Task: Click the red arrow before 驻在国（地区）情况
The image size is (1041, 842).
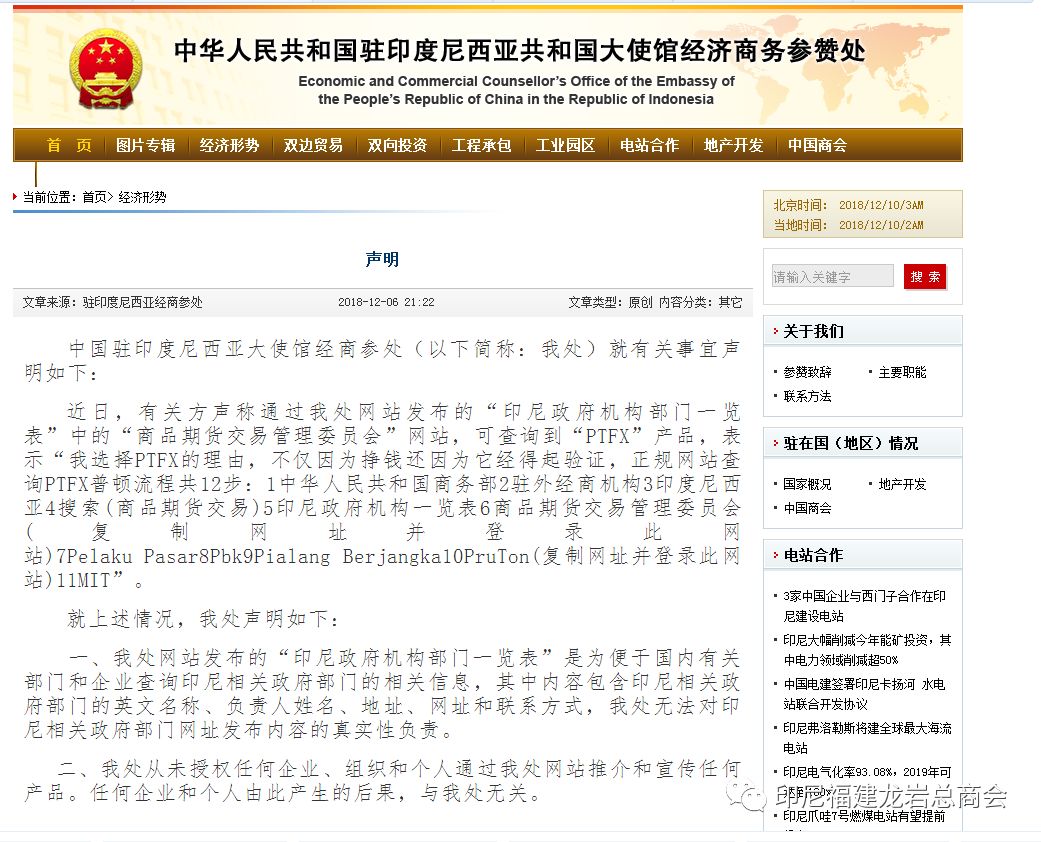Action: pos(775,443)
